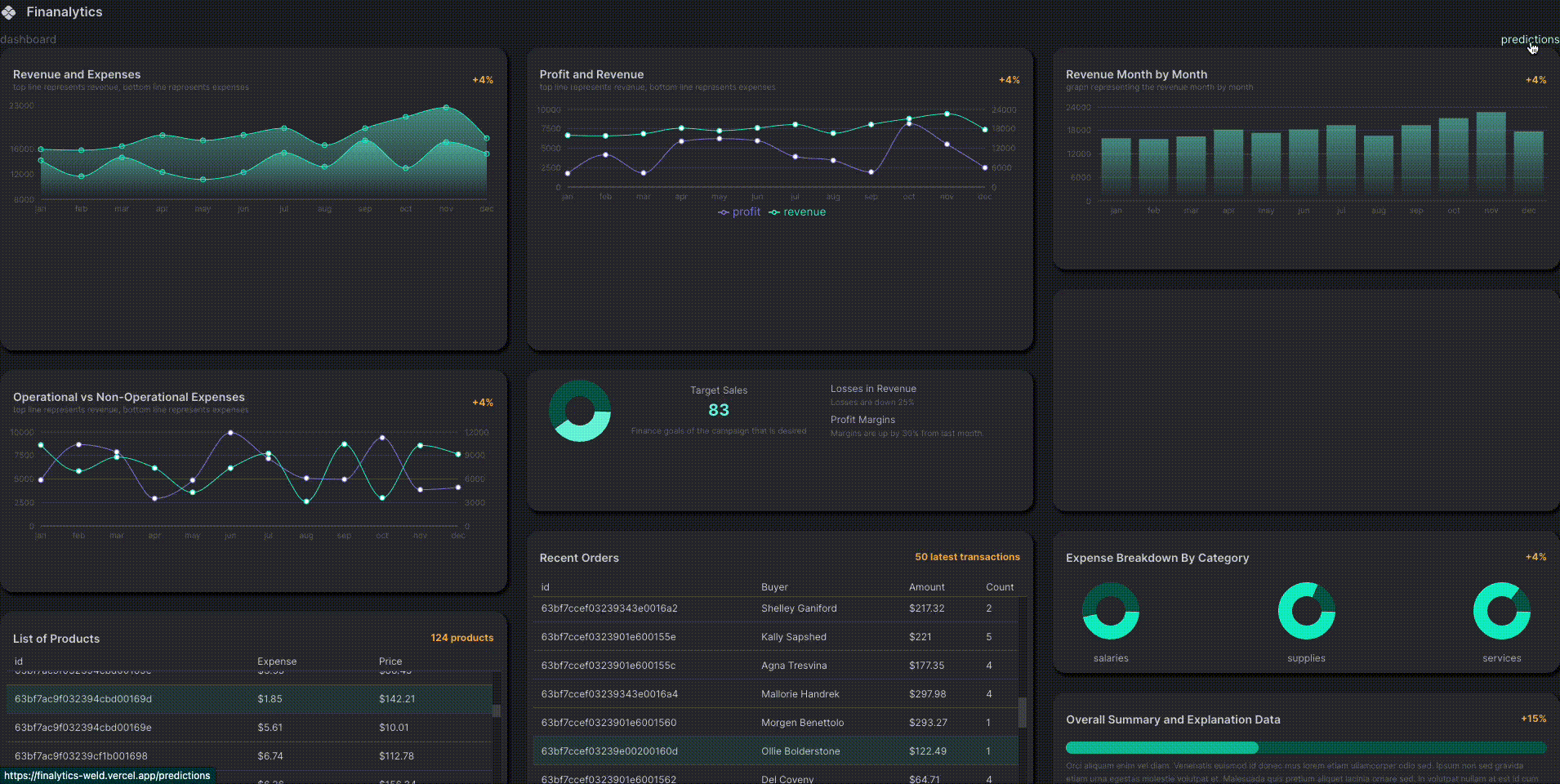This screenshot has height=784, width=1560.
Task: Click the Buyer column header
Action: 774,587
